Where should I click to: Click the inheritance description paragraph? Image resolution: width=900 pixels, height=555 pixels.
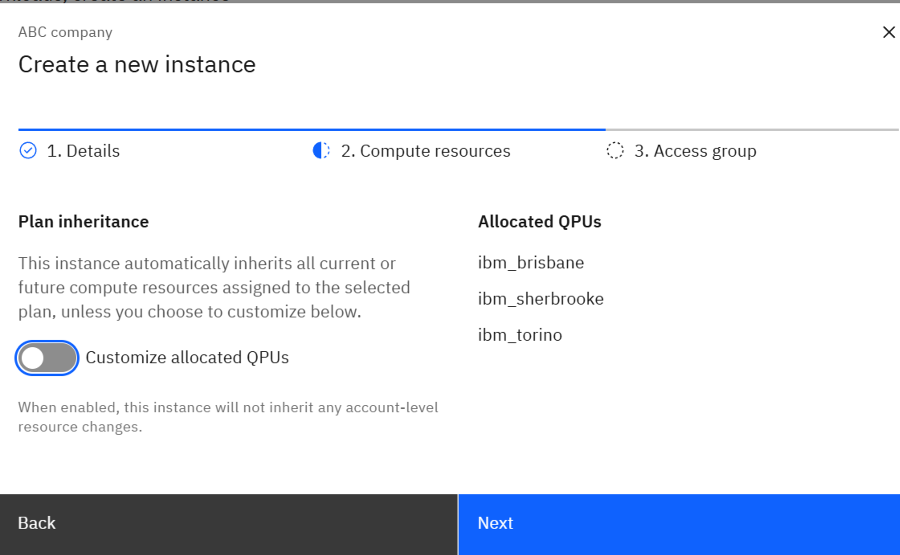(x=214, y=288)
